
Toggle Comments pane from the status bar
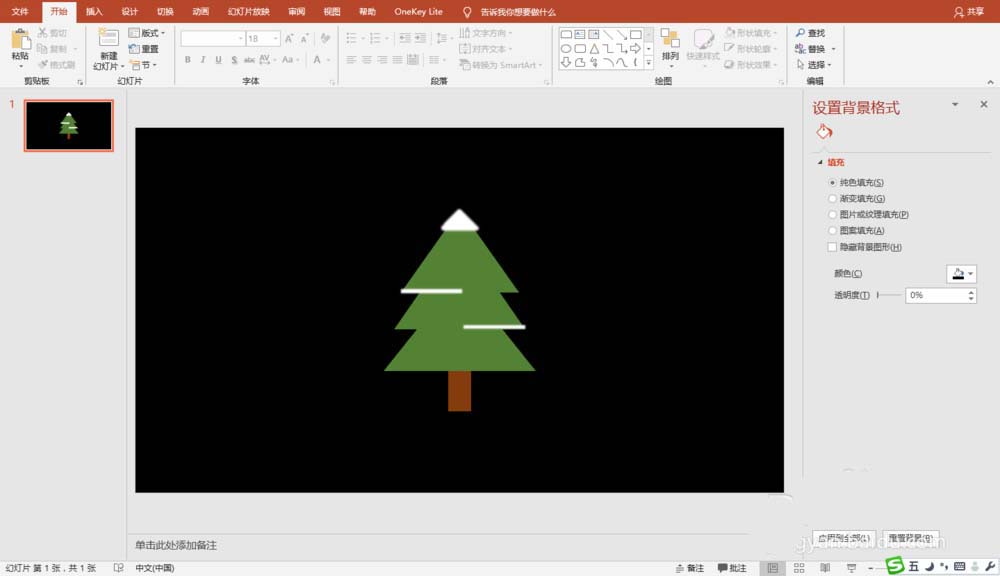tap(732, 568)
